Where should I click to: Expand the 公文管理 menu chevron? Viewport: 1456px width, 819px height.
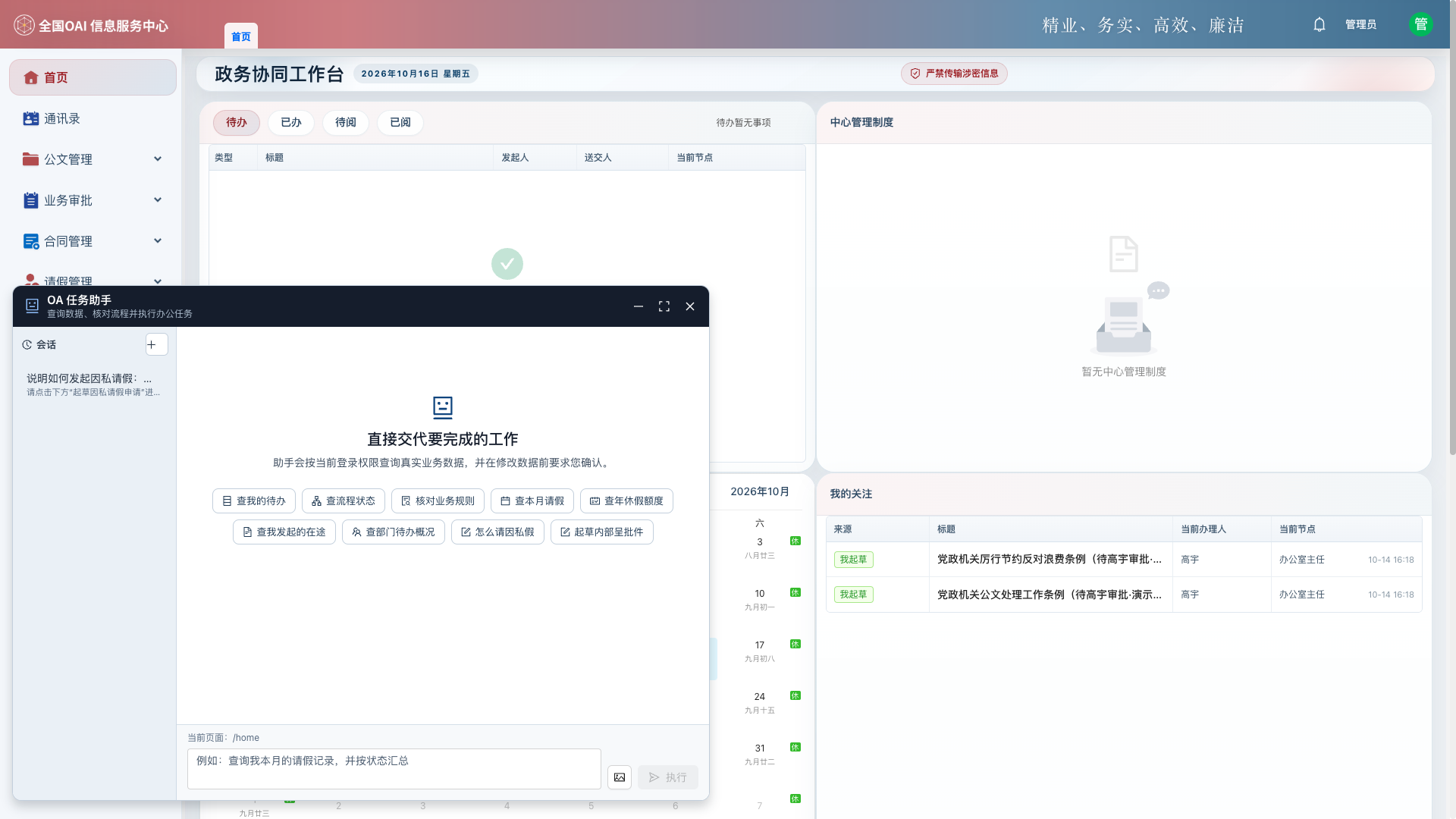click(158, 159)
